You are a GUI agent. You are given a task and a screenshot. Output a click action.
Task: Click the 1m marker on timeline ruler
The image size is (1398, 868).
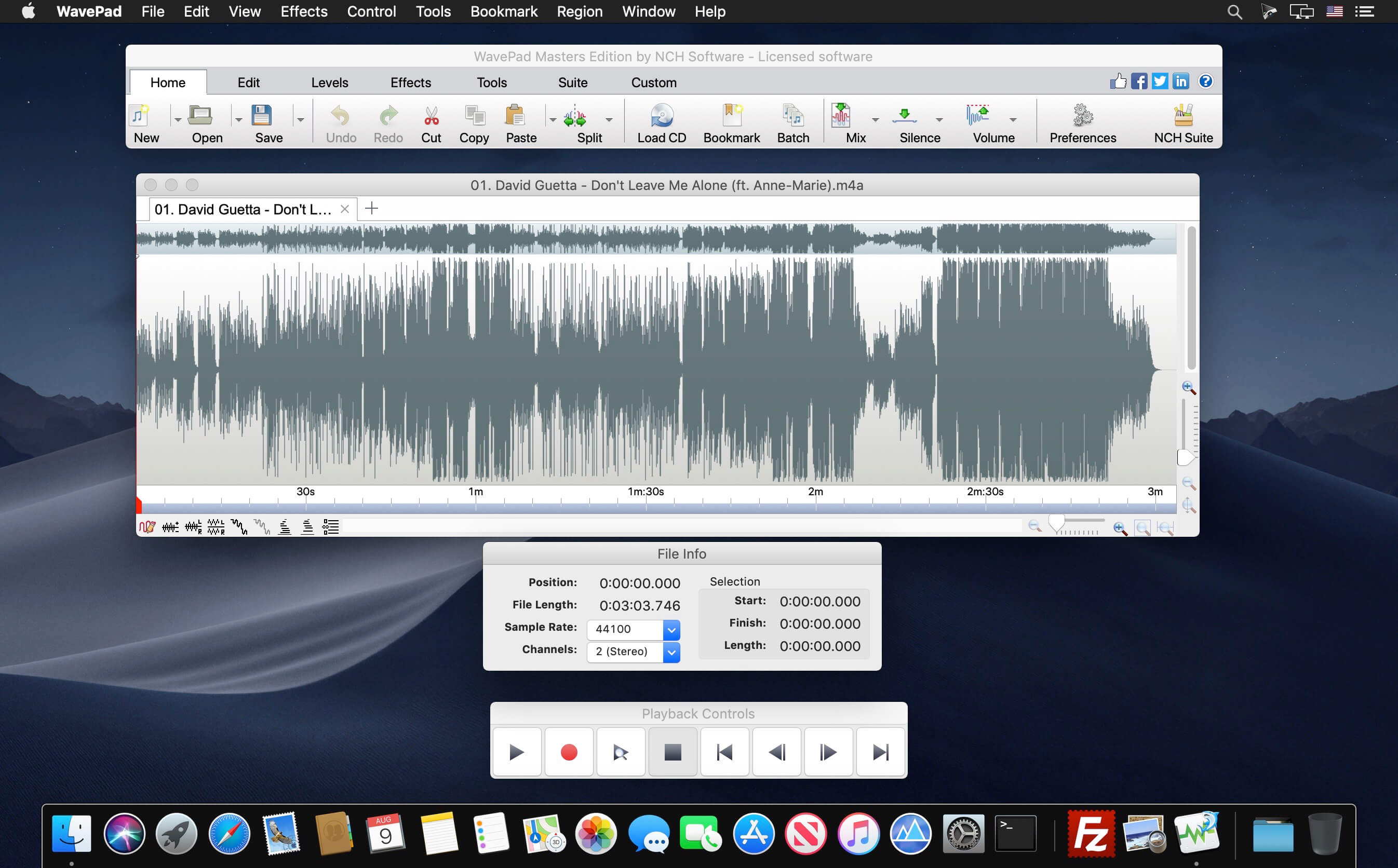[x=475, y=492]
